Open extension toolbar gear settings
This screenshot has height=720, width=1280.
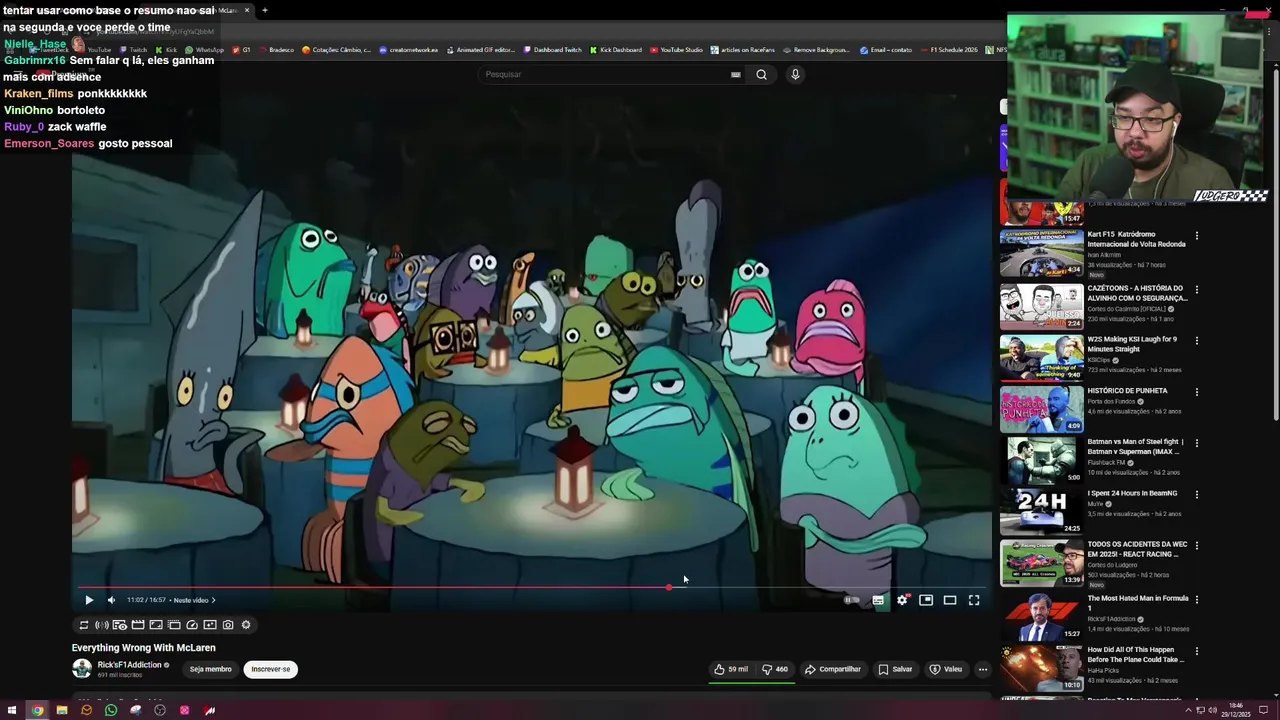(x=246, y=625)
